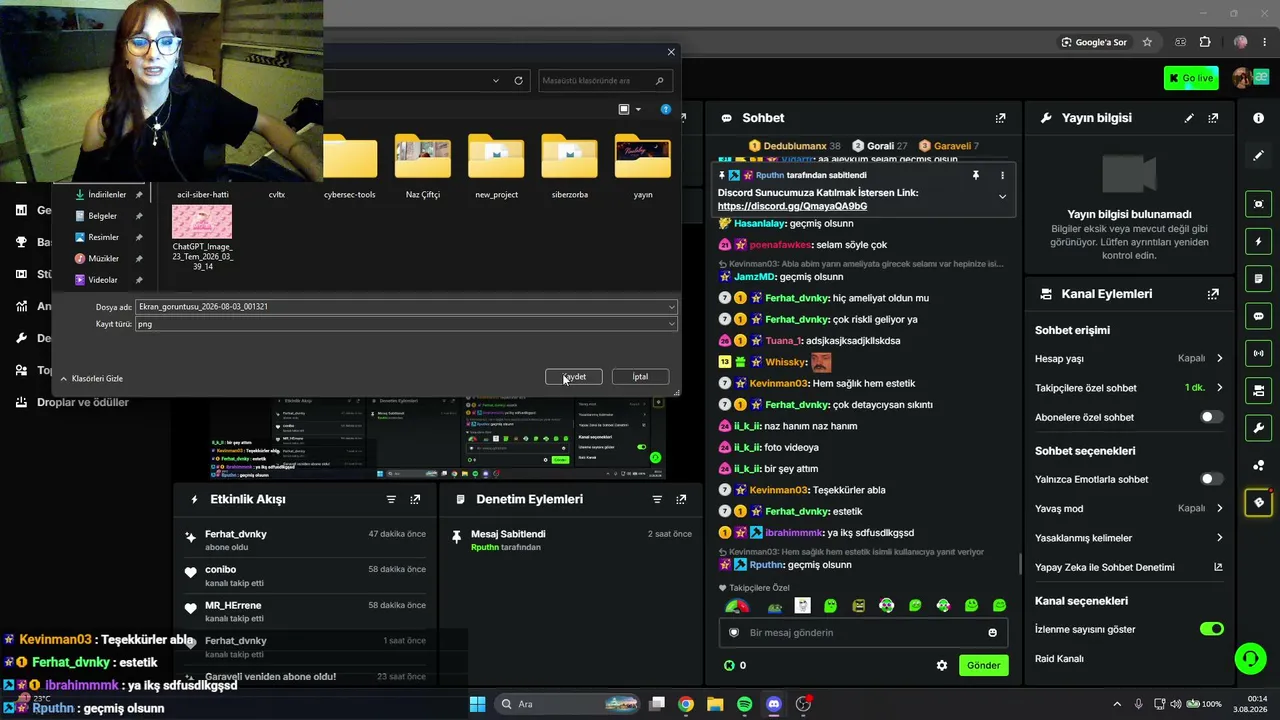Viewport: 1280px width, 720px height.
Task: Open the emoji picker in the message box
Action: (992, 632)
